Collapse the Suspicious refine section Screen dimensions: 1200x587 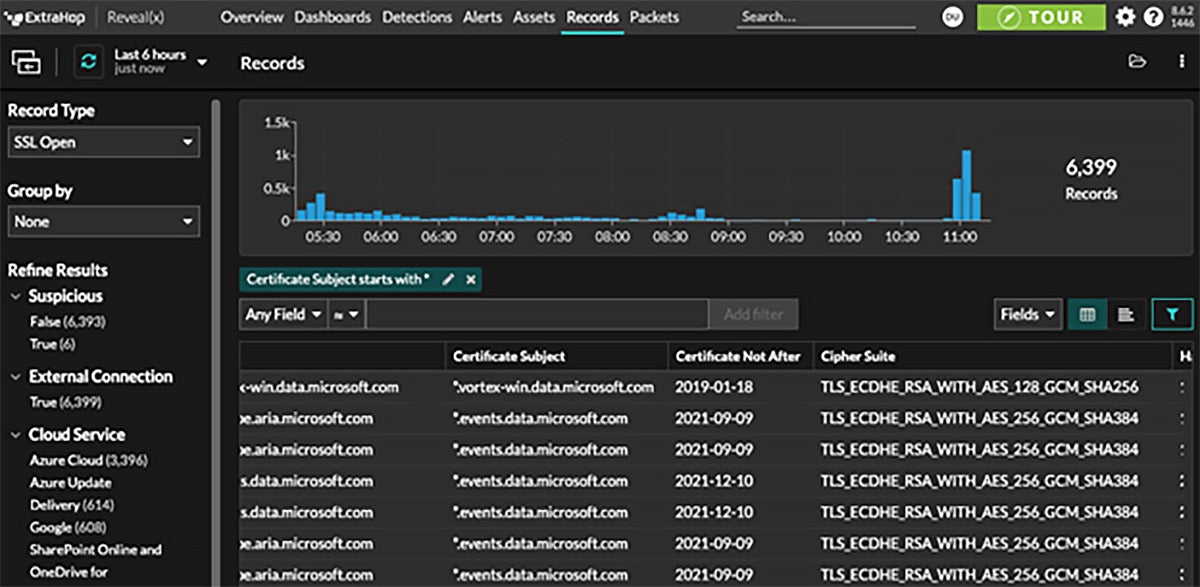[17, 296]
